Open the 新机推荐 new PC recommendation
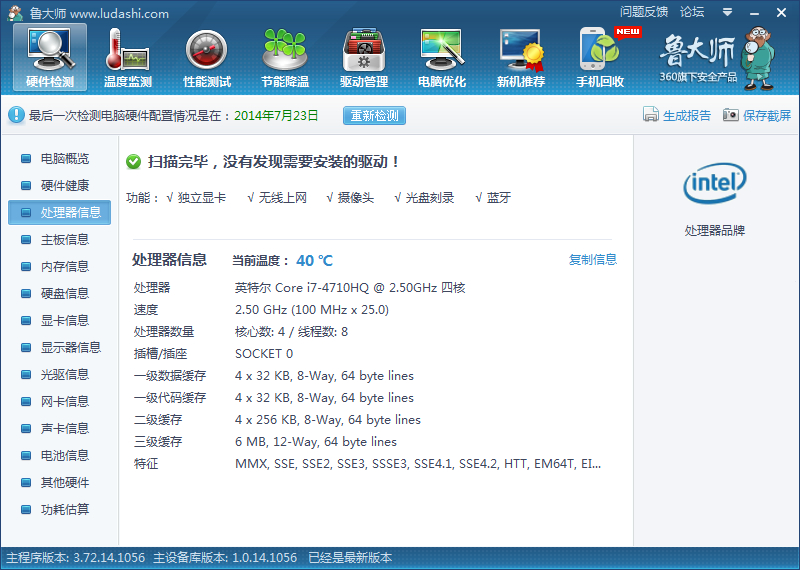The width and height of the screenshot is (800, 570). [521, 58]
